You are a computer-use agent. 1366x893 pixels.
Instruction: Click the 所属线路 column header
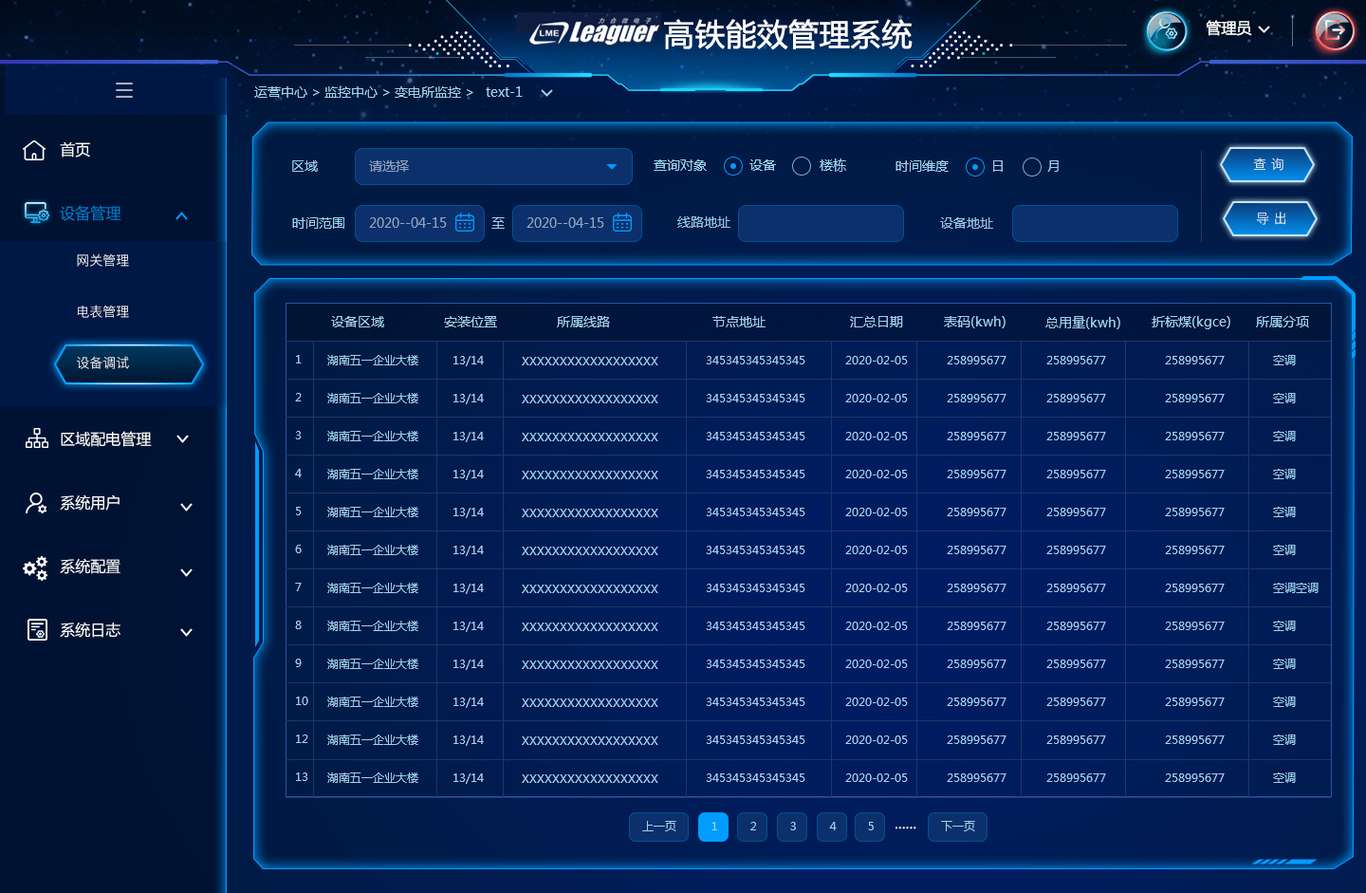click(584, 322)
